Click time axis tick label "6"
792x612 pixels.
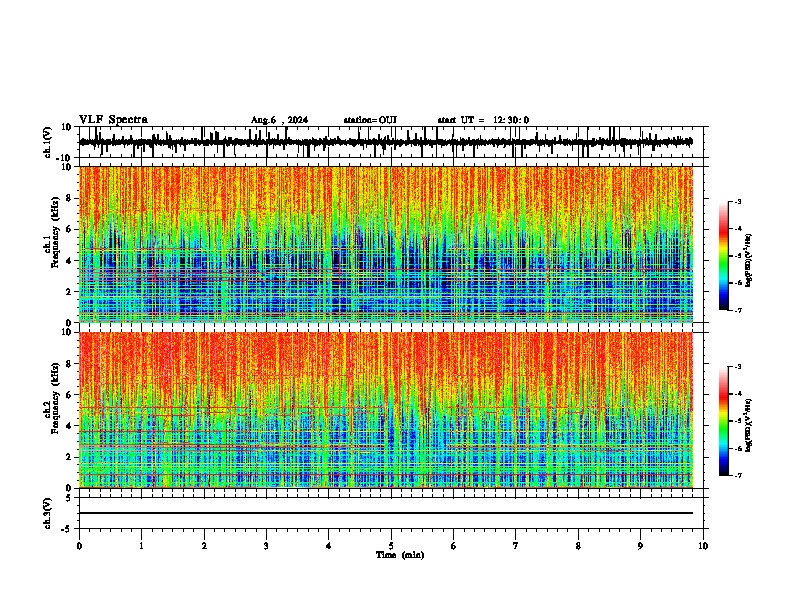point(454,546)
